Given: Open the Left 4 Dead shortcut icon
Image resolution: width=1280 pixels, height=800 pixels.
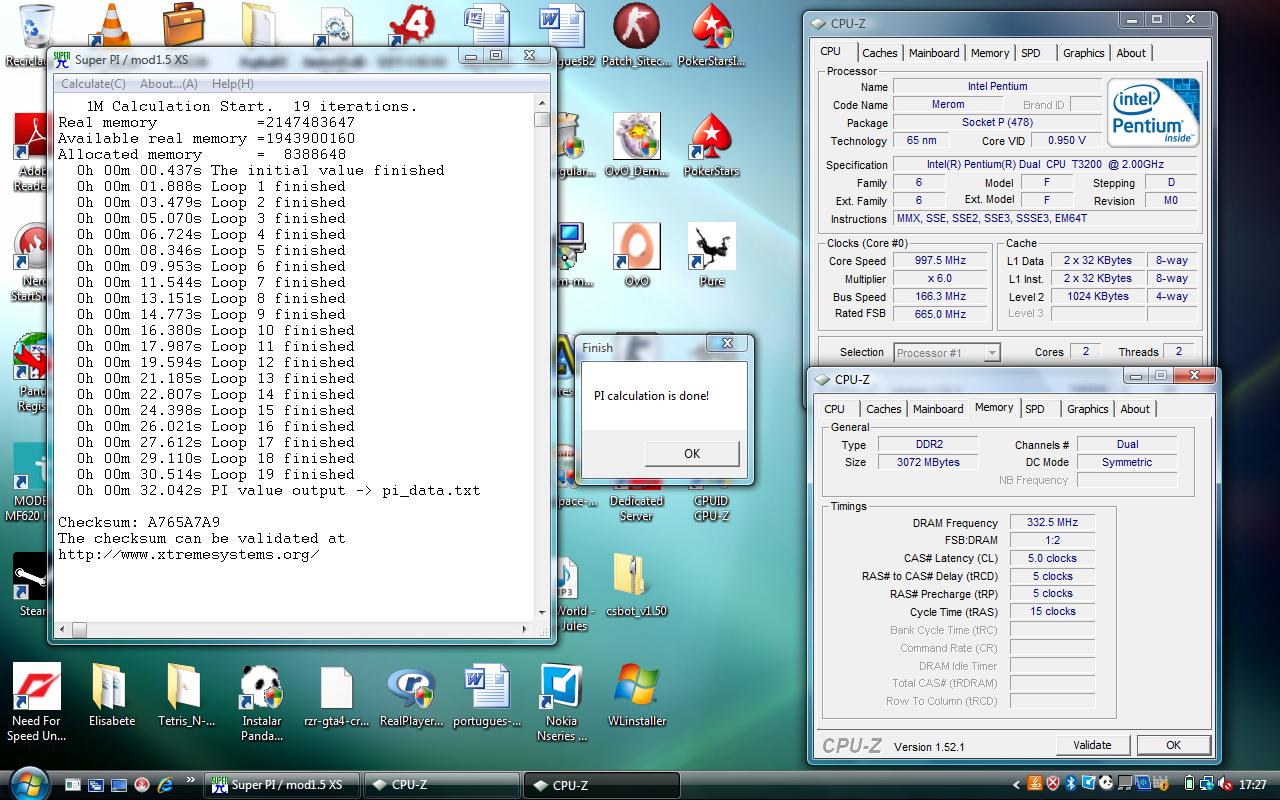Looking at the screenshot, I should (412, 27).
